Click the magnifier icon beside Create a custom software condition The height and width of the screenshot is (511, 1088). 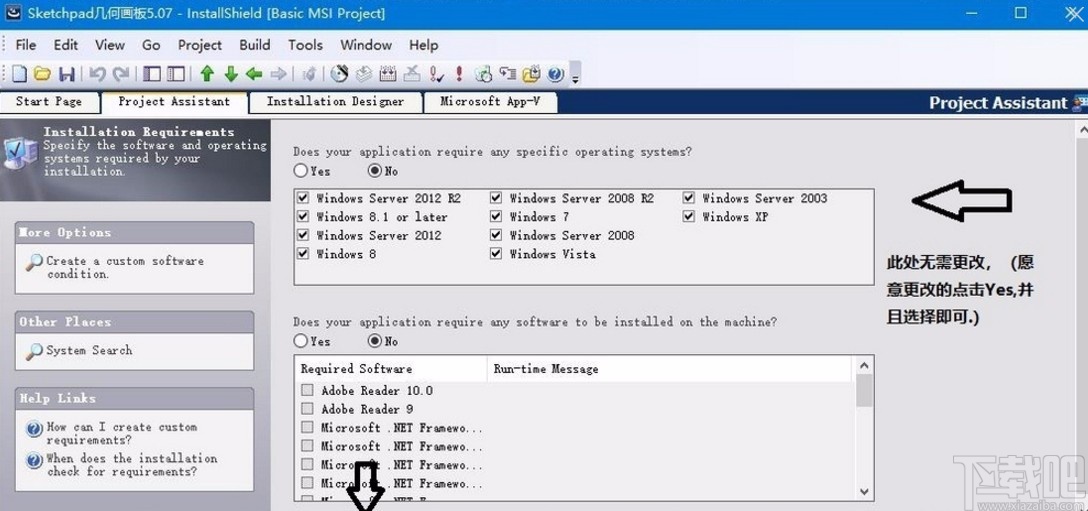pos(34,262)
